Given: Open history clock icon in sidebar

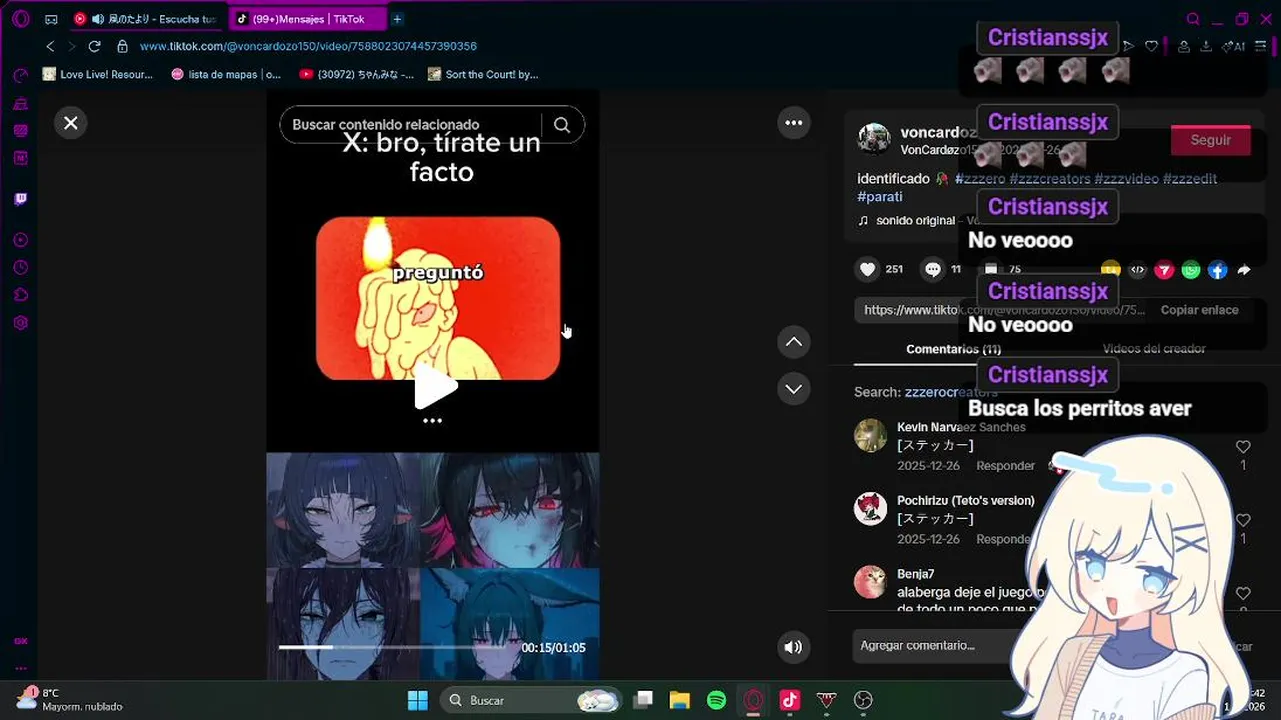Looking at the screenshot, I should (20, 268).
